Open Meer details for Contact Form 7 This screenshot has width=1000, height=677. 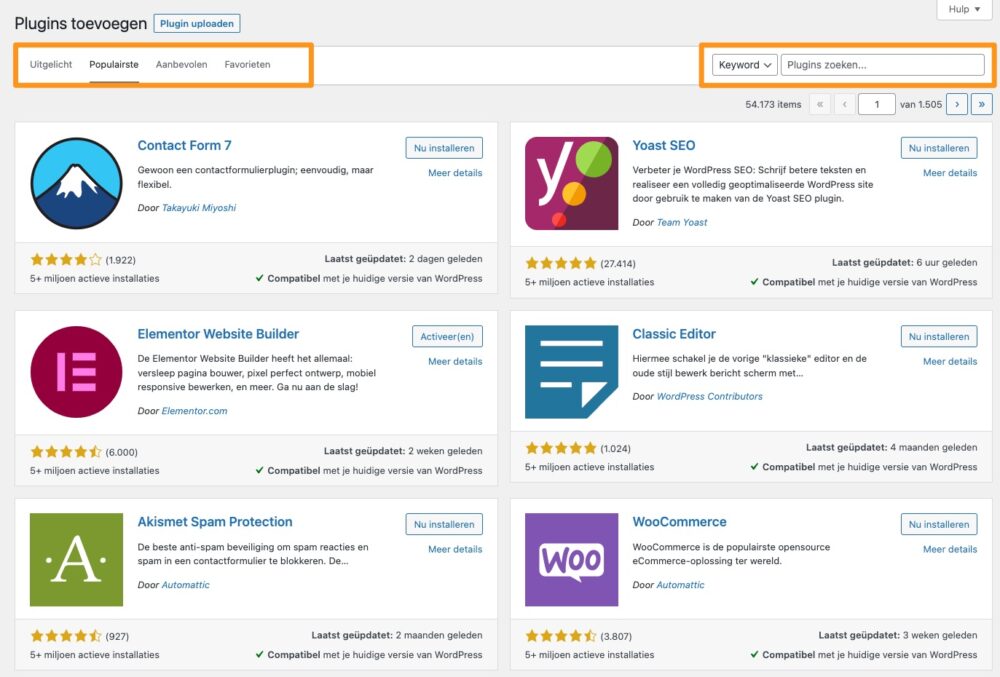click(455, 173)
